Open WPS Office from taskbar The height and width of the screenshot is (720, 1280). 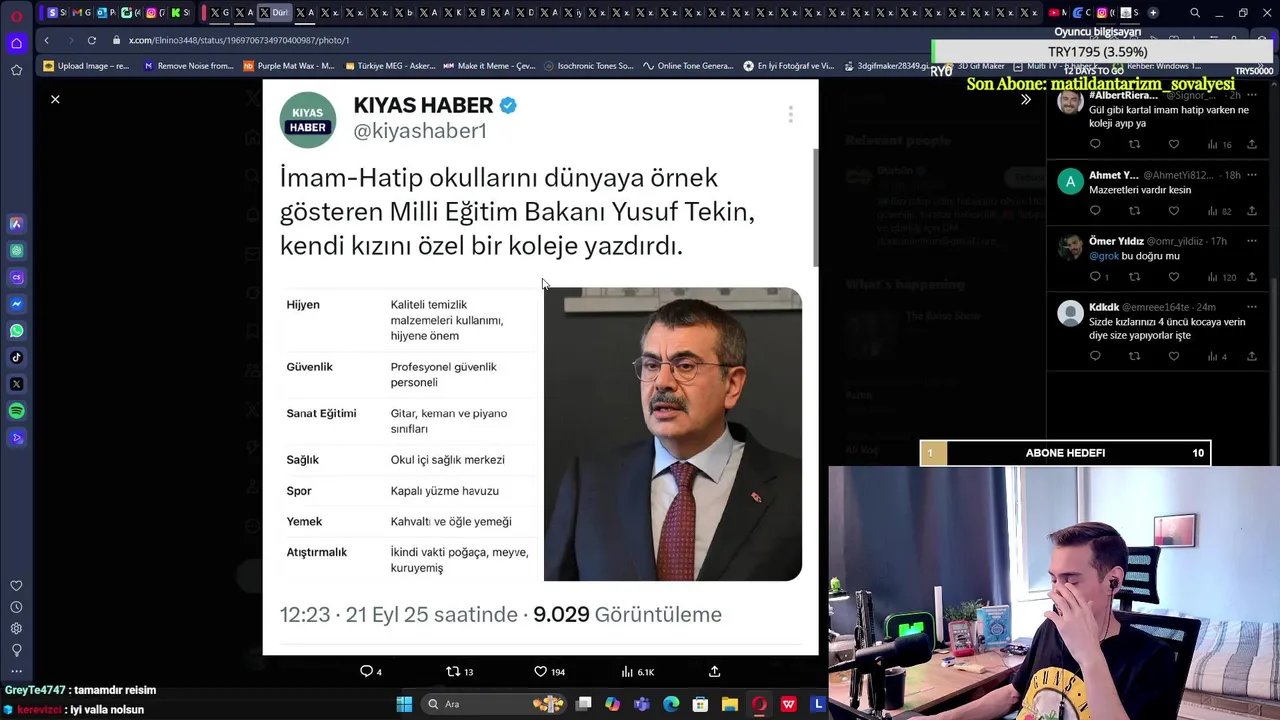point(789,704)
